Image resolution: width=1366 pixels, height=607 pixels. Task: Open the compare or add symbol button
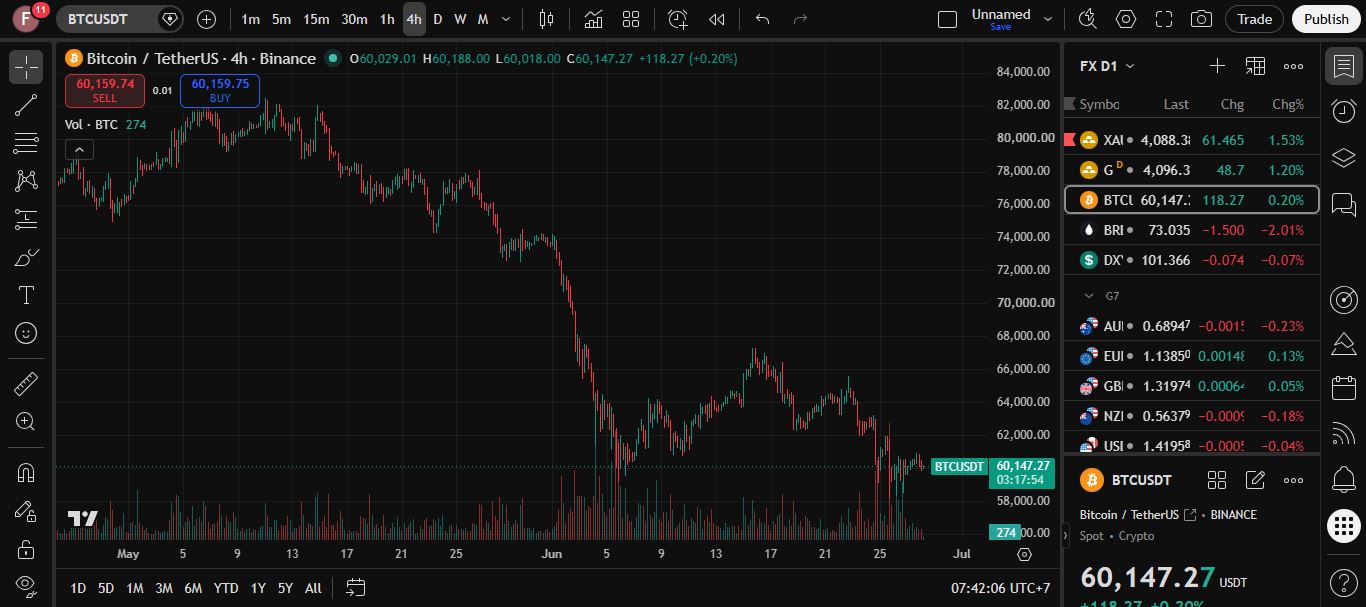(x=206, y=19)
